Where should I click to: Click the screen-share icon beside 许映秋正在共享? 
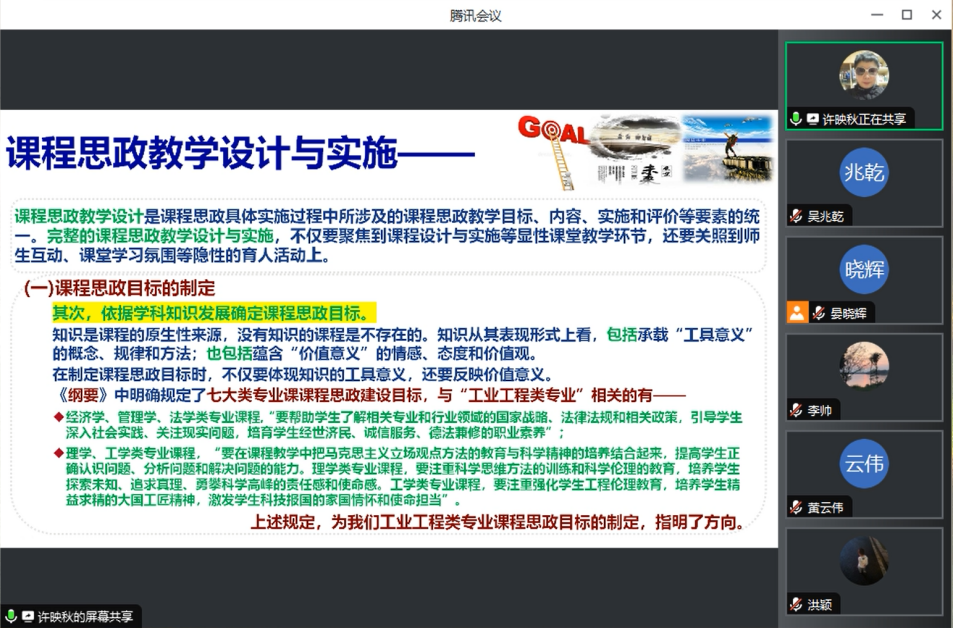point(812,118)
